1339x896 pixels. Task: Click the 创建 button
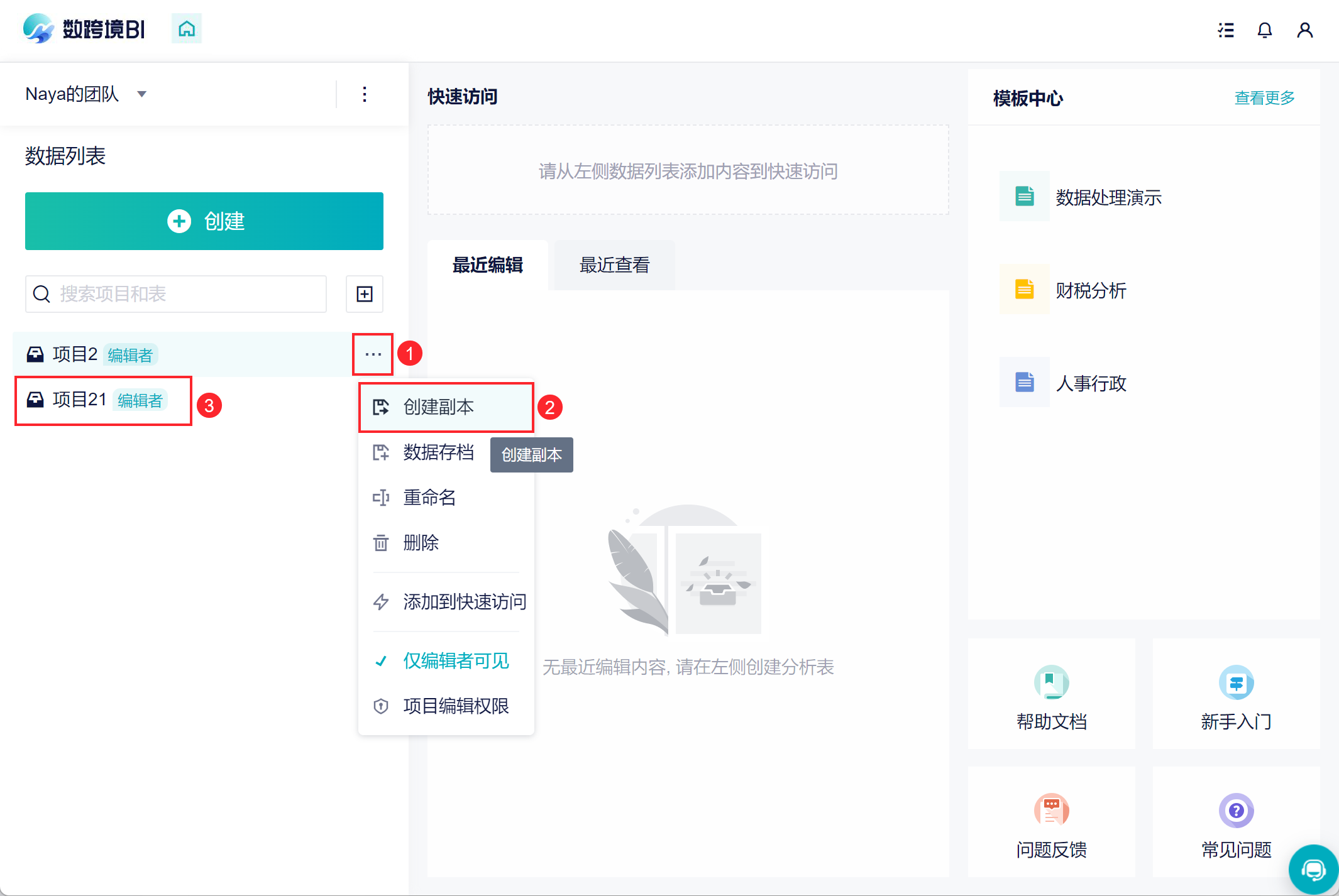tap(204, 221)
